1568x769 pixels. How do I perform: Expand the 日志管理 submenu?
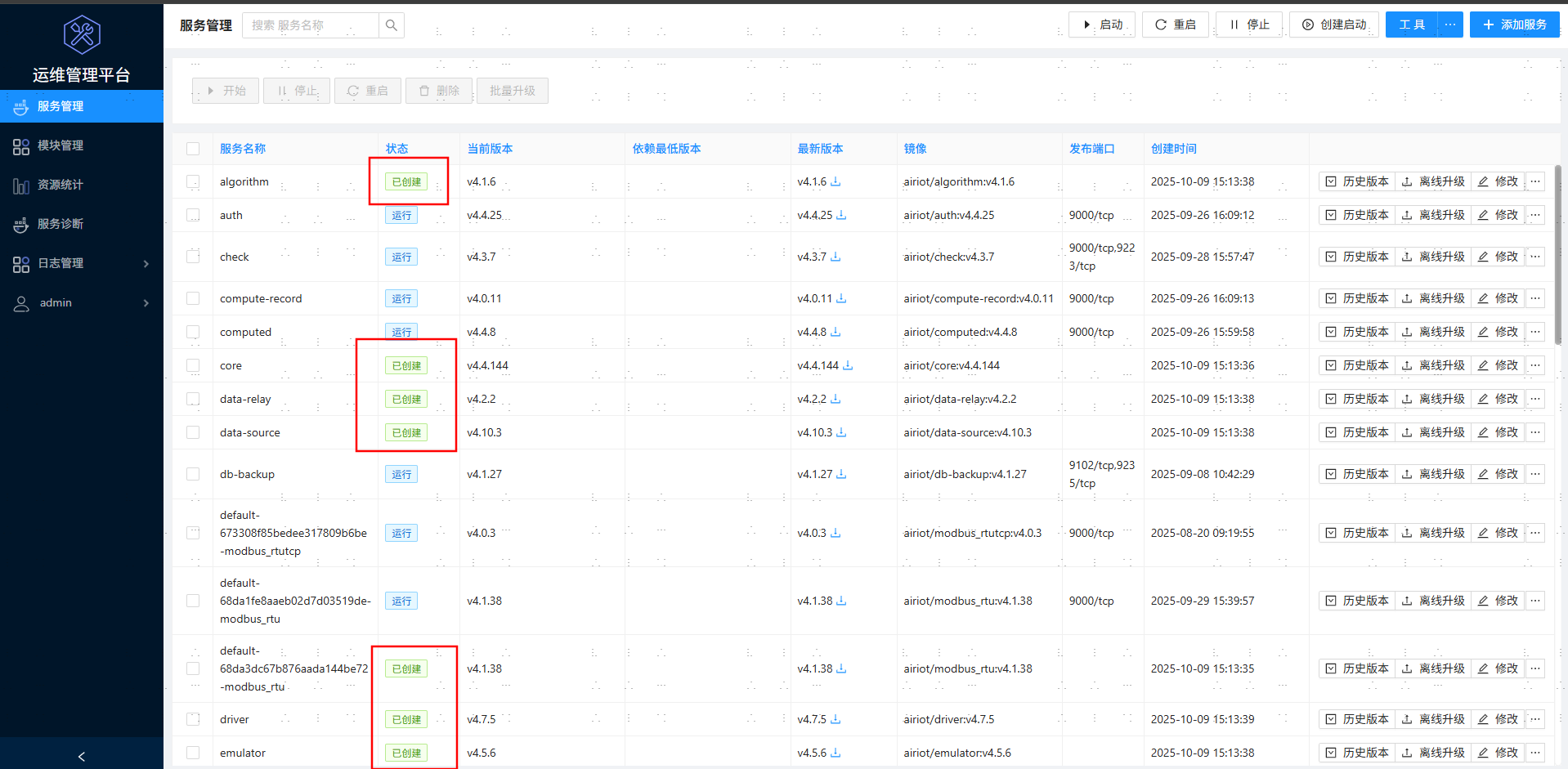[82, 263]
